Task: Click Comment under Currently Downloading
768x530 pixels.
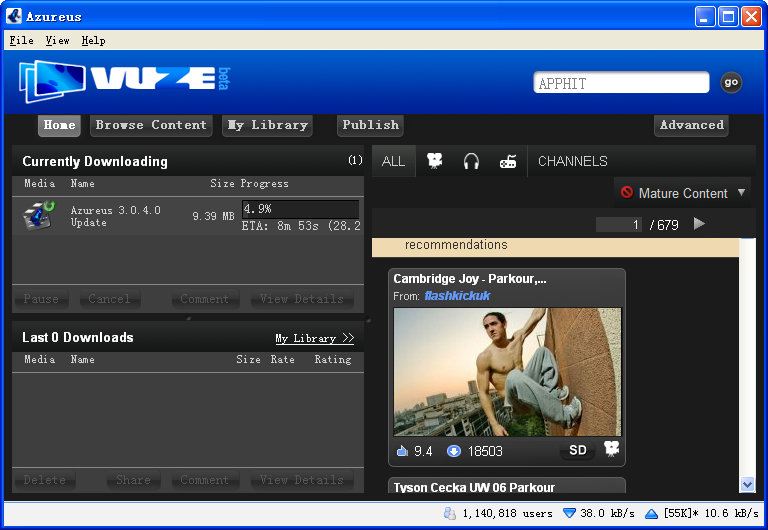Action: tap(205, 299)
